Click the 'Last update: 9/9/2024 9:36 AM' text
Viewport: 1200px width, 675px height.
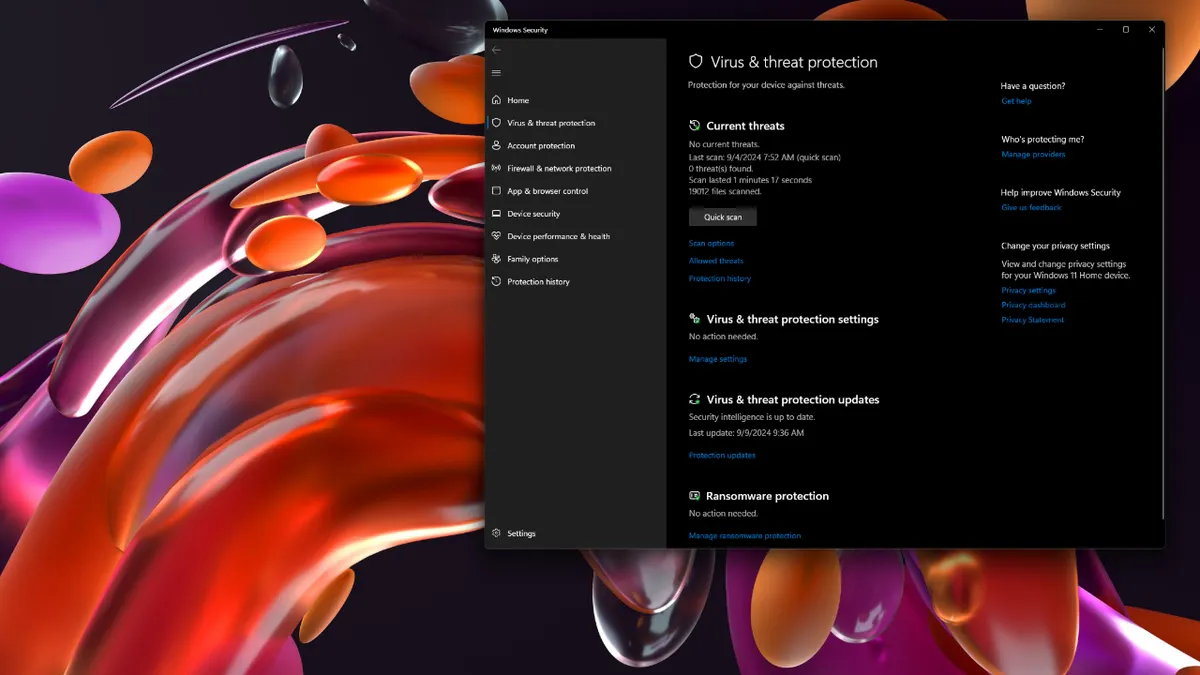pyautogui.click(x=746, y=433)
